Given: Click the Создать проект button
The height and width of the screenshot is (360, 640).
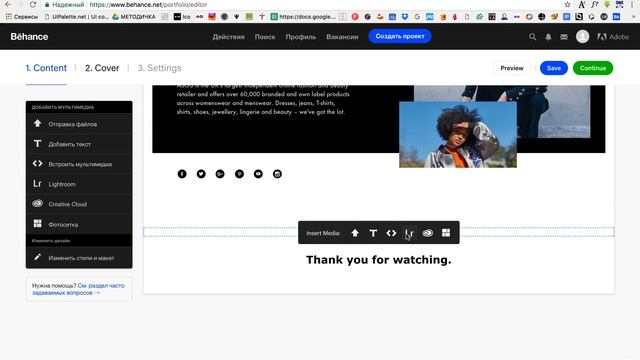Looking at the screenshot, I should point(400,36).
